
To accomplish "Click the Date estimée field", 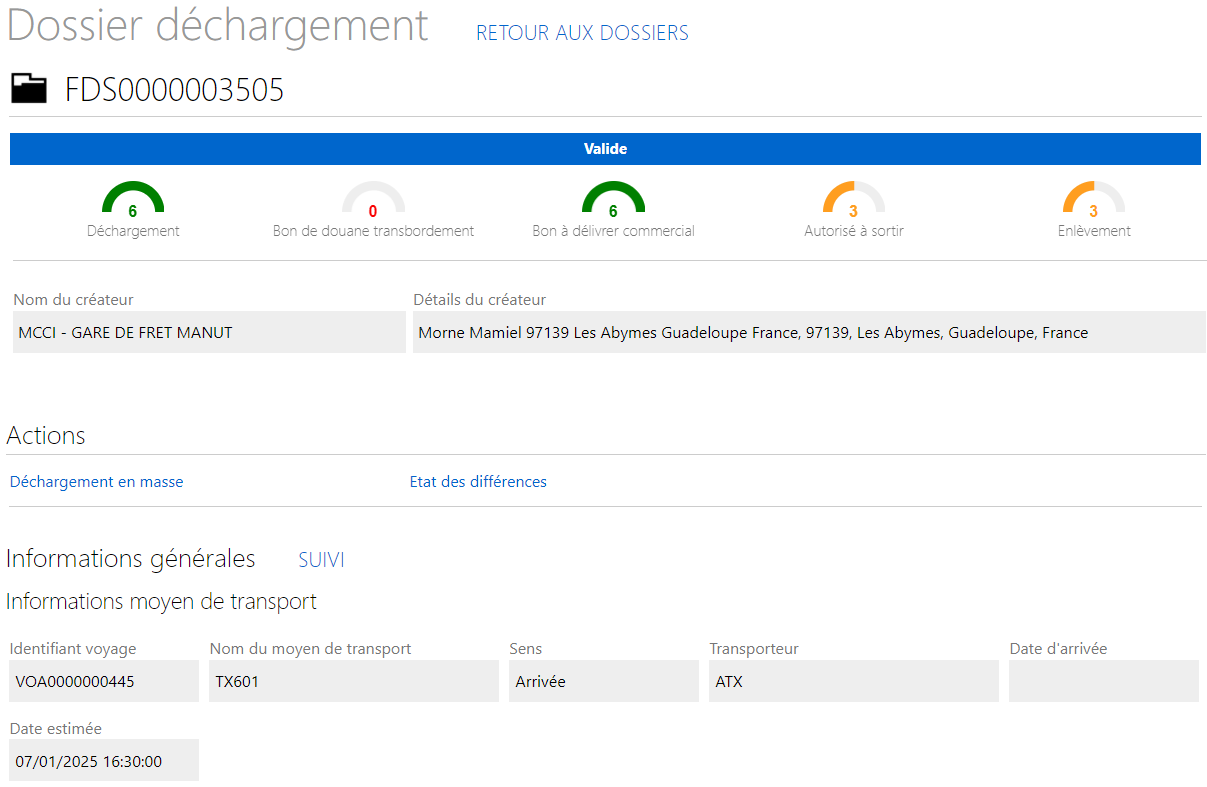I will coord(104,761).
